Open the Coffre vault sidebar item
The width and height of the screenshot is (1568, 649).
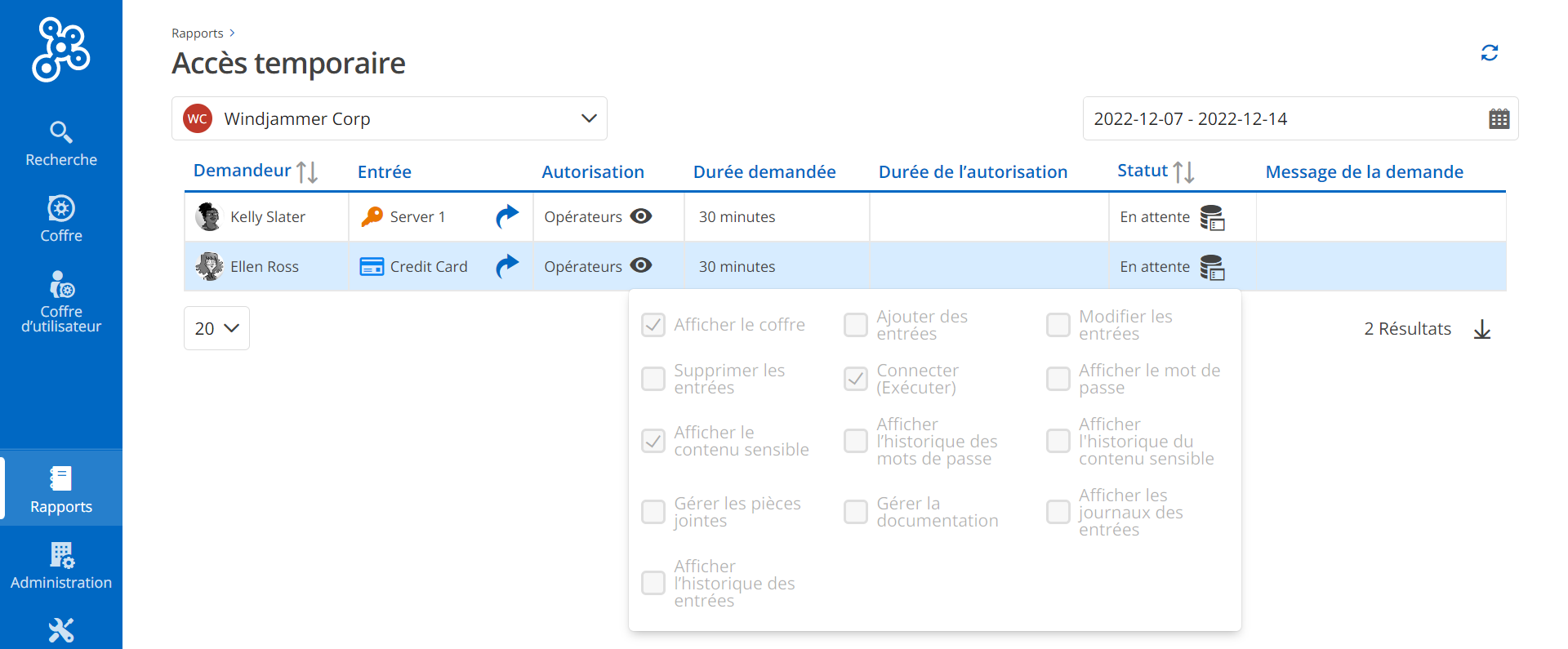coord(61,219)
